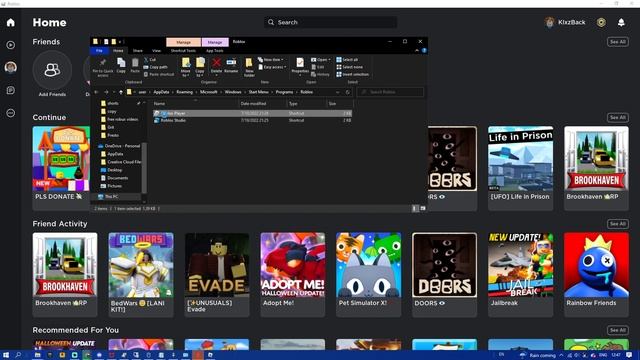
Task: Collapse Explorer ribbon with chevron
Action: pos(417,51)
